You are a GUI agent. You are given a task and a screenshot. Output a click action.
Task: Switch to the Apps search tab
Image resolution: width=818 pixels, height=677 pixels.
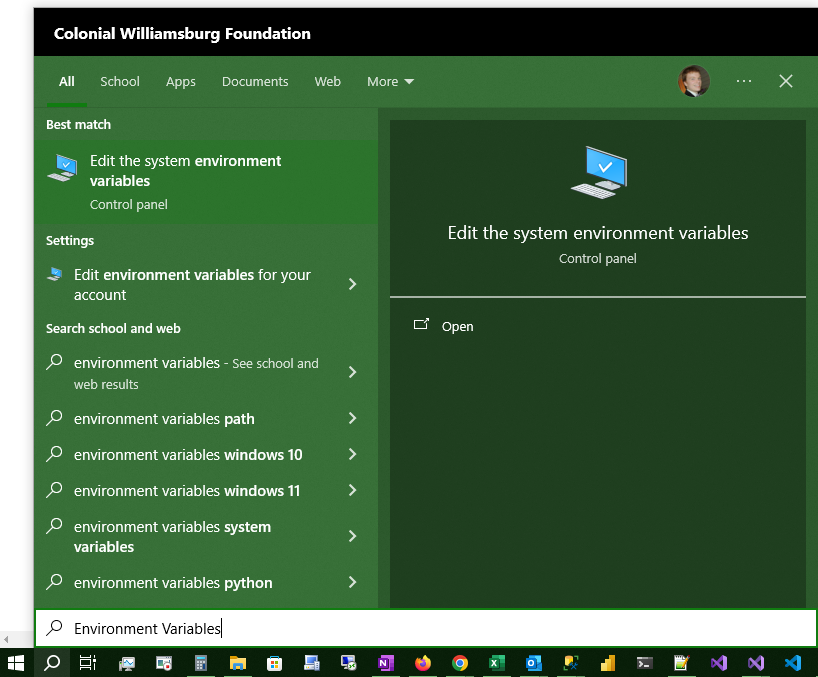[x=181, y=81]
